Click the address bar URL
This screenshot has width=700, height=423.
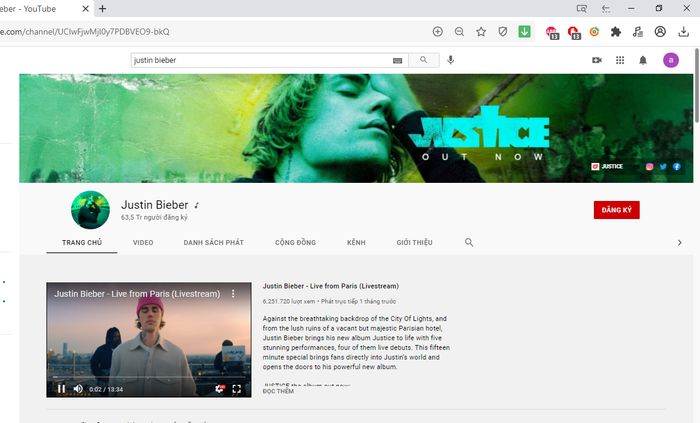pyautogui.click(x=85, y=32)
